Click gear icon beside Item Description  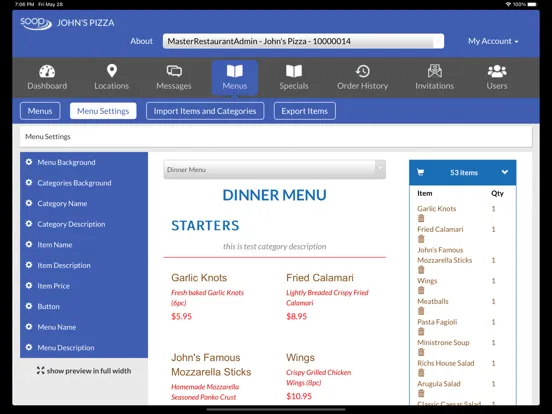[29, 265]
